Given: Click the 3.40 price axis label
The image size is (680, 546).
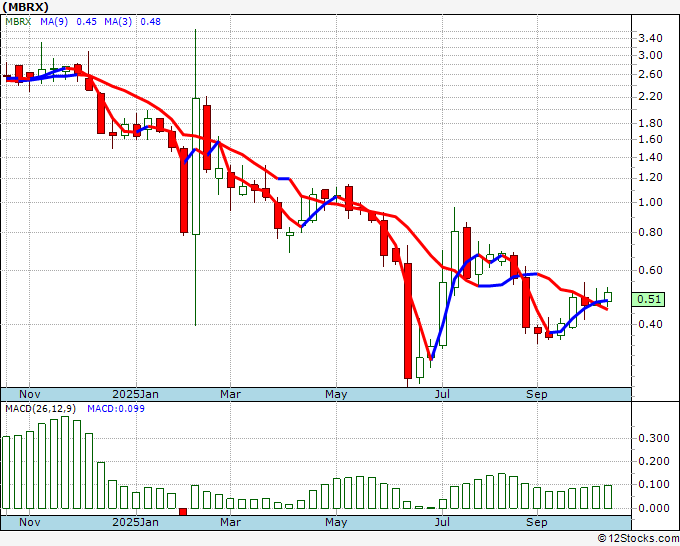Looking at the screenshot, I should (x=648, y=38).
